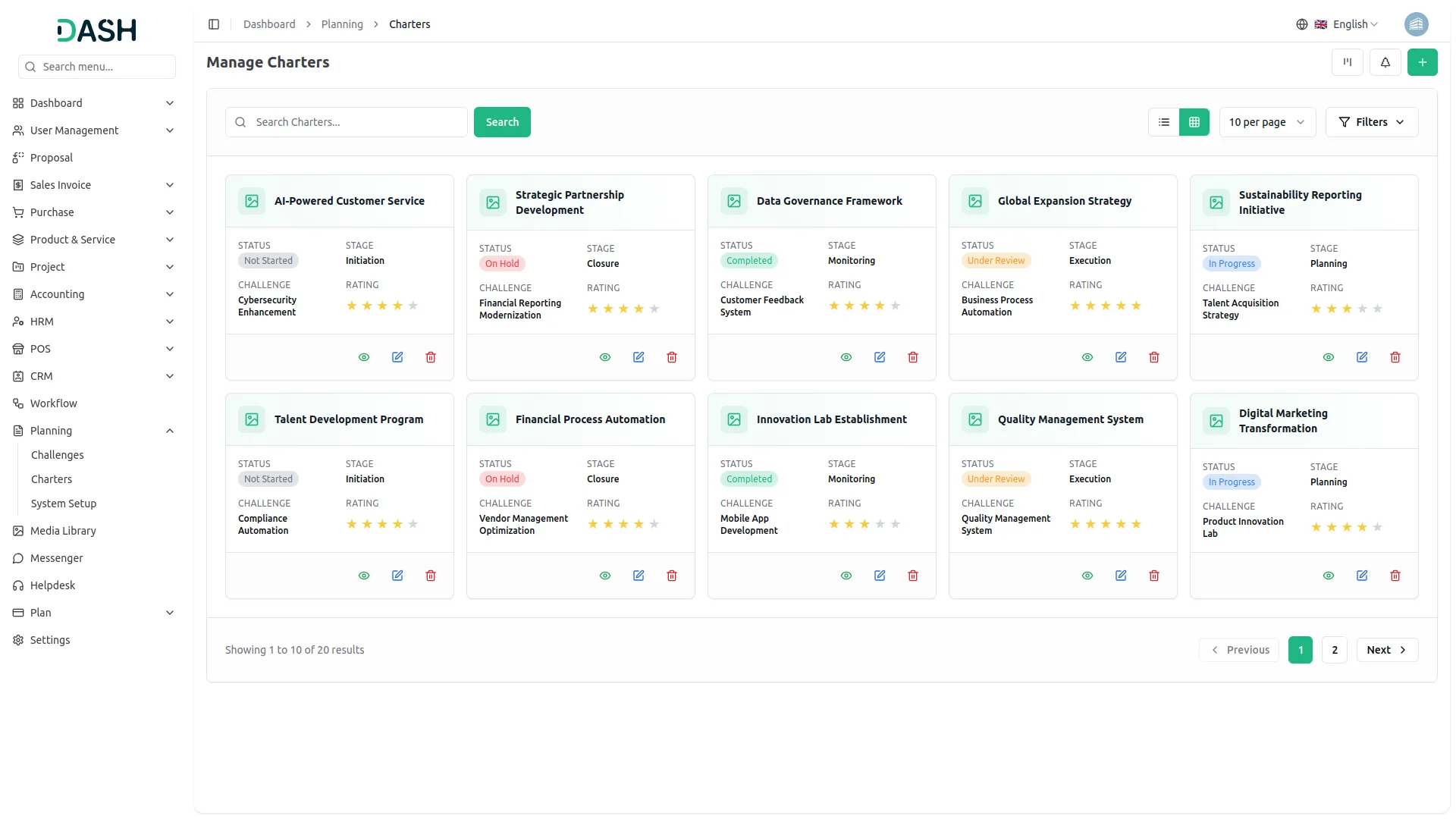Switch to list view layout
The height and width of the screenshot is (819, 1456).
[x=1163, y=122]
